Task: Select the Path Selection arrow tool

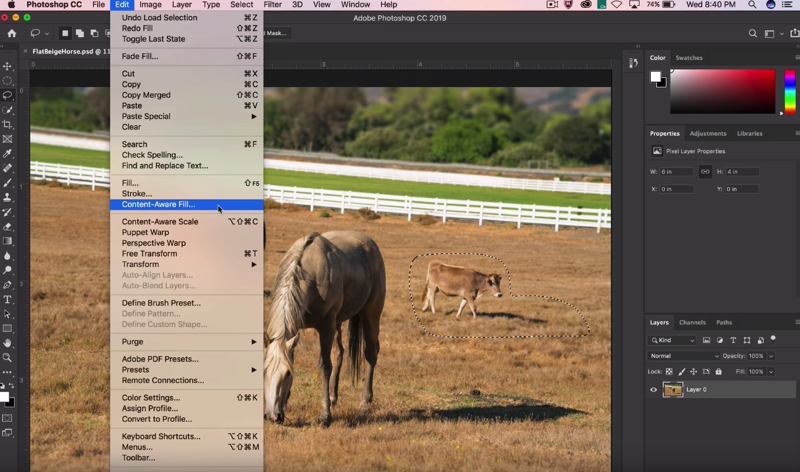Action: [x=7, y=314]
